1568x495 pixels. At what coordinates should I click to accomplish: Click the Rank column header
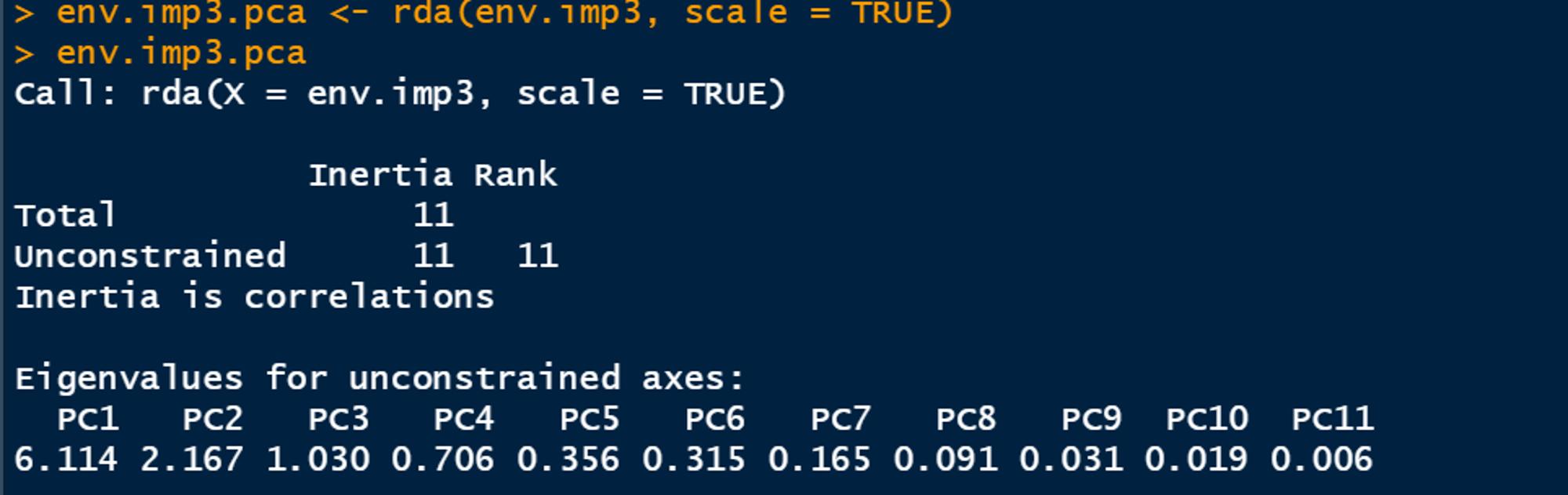pos(515,174)
